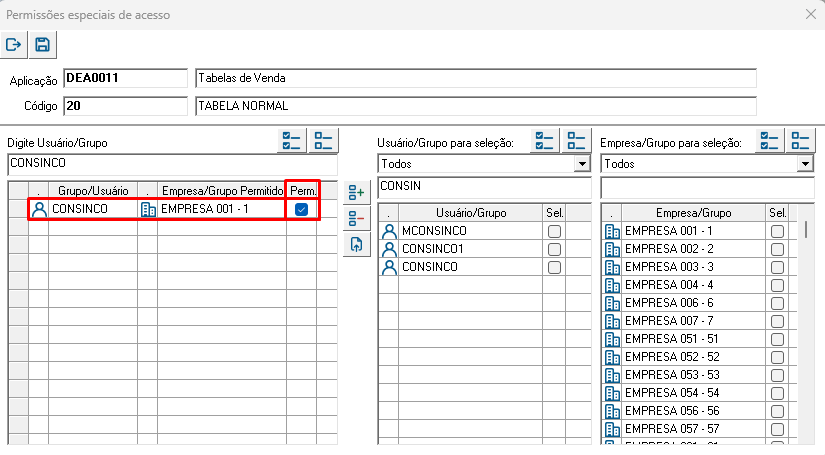Tick Sel. checkbox for EMPRESA 057 - 57
The width and height of the screenshot is (825, 455).
(x=777, y=429)
